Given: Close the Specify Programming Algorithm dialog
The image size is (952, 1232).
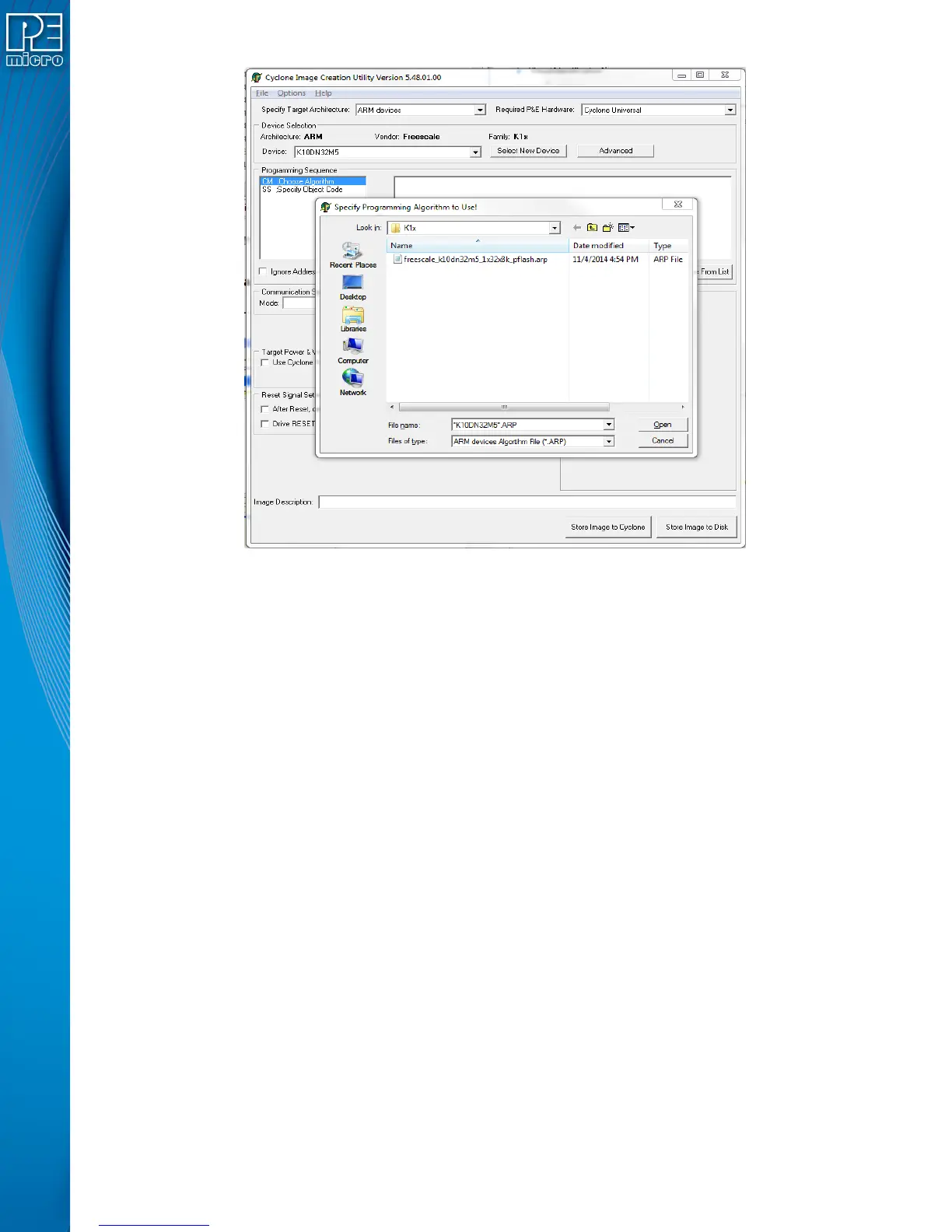Looking at the screenshot, I should [677, 205].
